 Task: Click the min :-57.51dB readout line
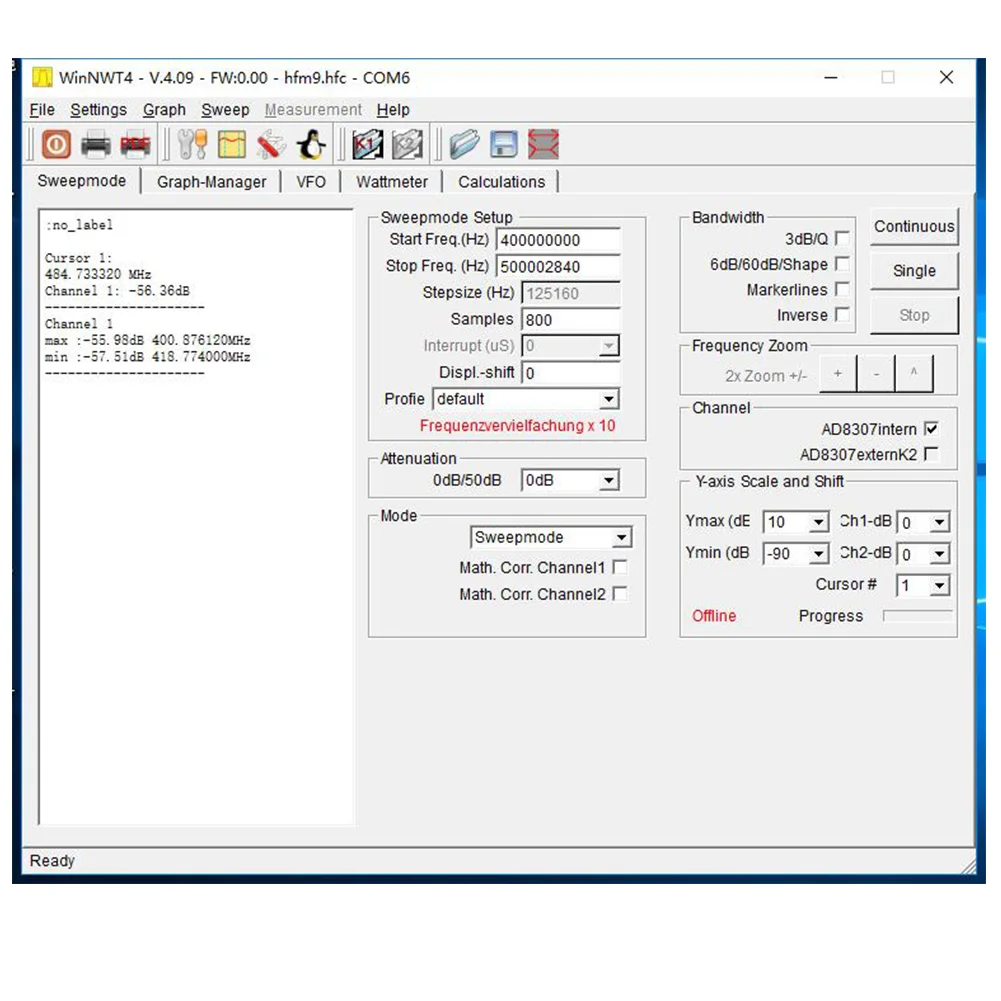click(147, 357)
